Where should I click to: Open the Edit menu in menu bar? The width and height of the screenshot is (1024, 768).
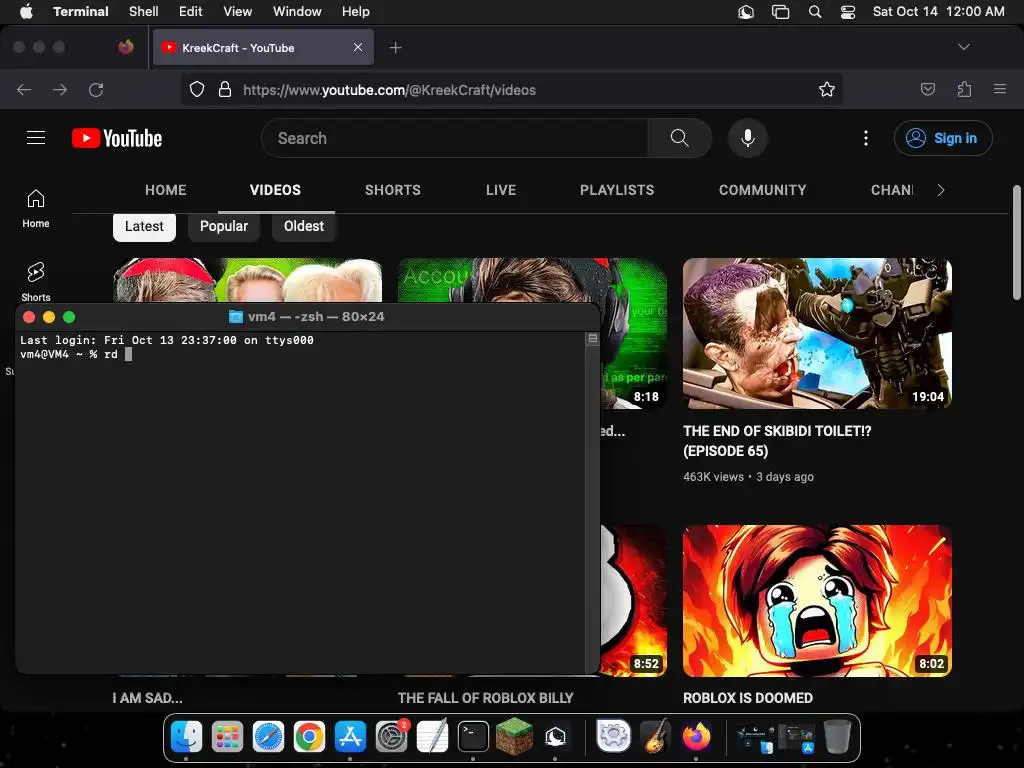point(191,11)
